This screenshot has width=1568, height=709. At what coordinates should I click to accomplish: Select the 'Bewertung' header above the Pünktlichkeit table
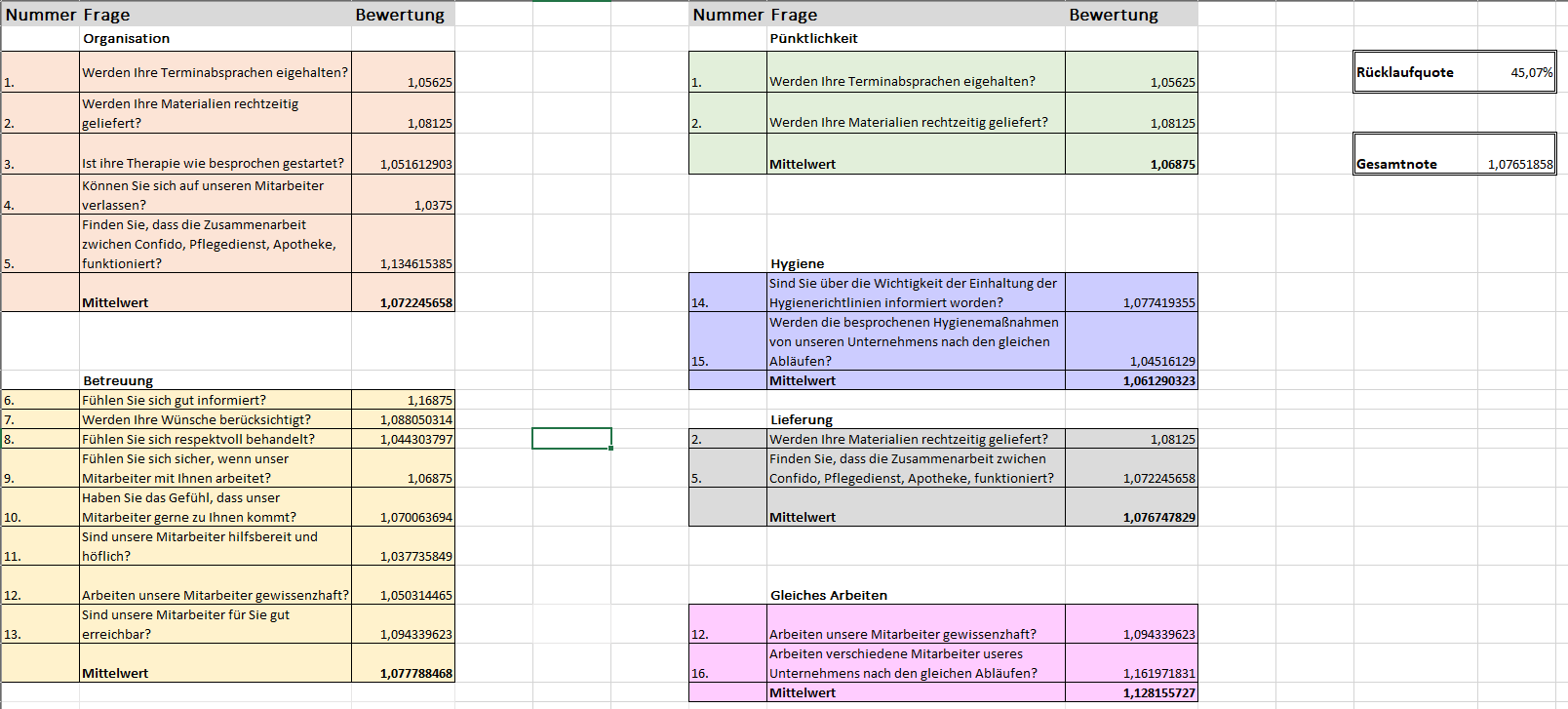1131,15
